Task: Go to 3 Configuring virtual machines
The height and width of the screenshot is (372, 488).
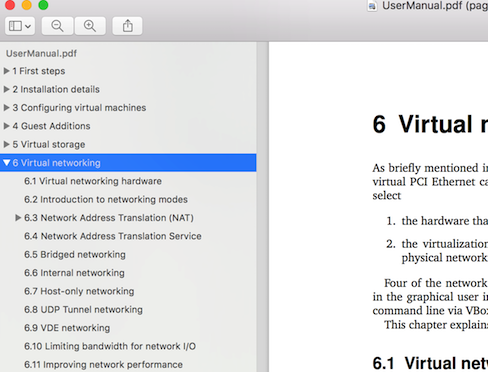Action: [x=79, y=107]
